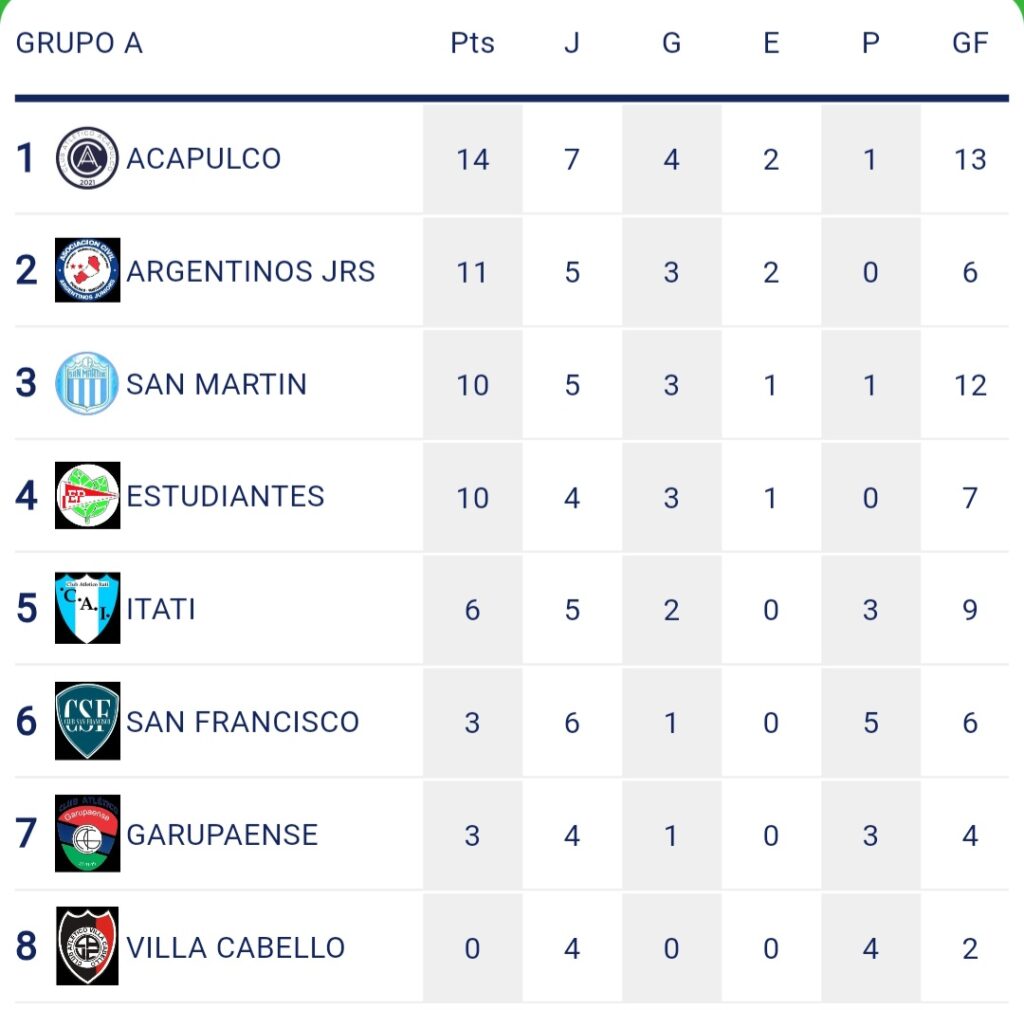The width and height of the screenshot is (1024, 1010).
Task: Tap the GF column header
Action: [970, 43]
